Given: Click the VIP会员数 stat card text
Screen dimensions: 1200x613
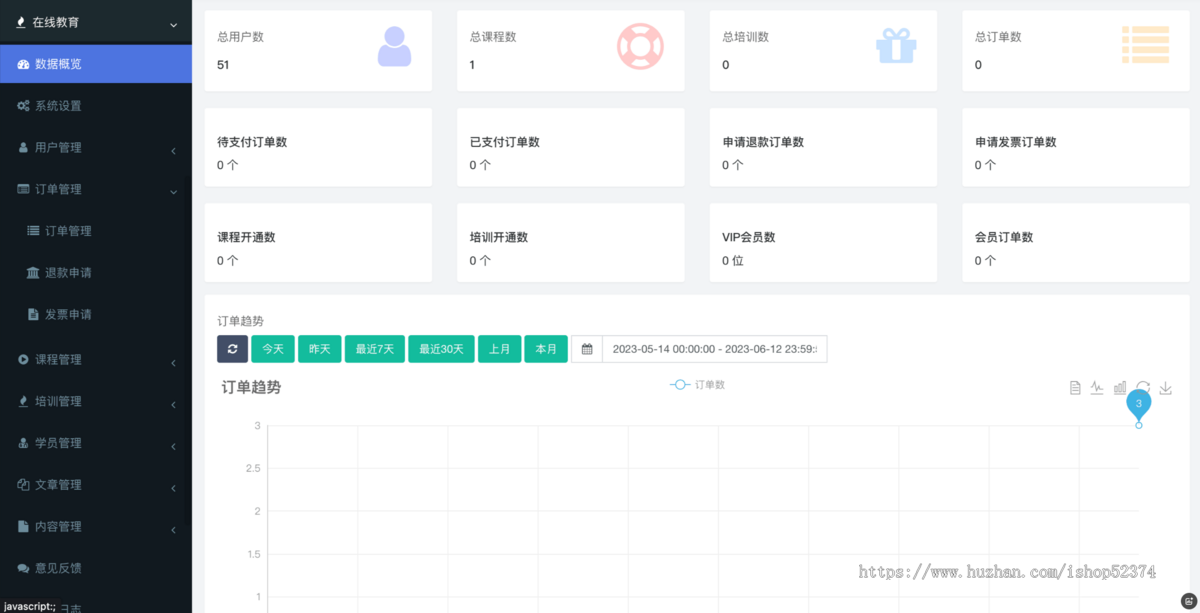Looking at the screenshot, I should 749,237.
